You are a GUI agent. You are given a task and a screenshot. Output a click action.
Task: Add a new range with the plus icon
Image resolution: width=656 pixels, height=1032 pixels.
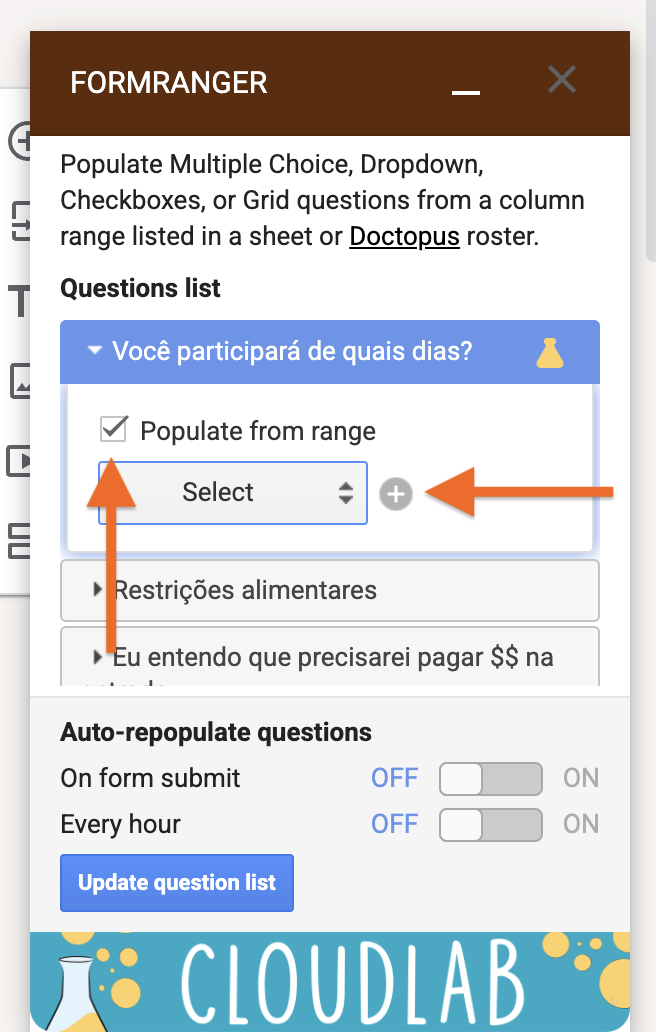[x=396, y=494]
